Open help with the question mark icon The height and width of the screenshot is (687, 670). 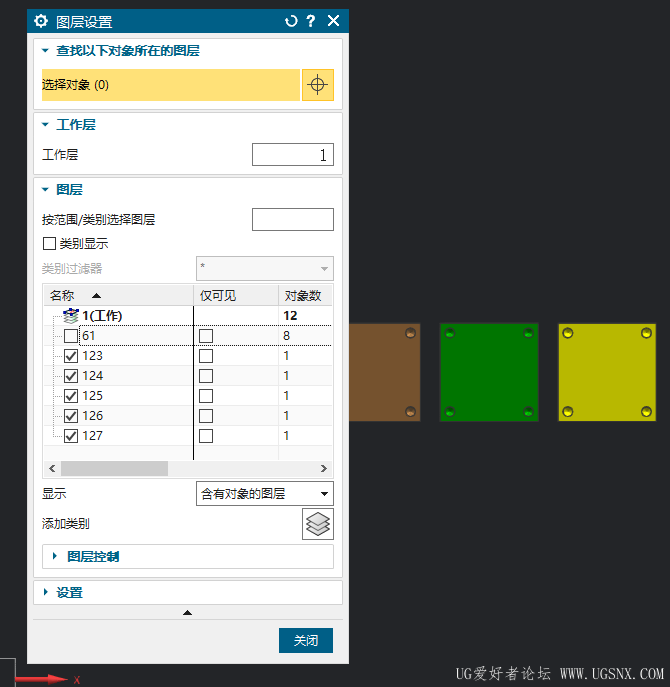(311, 21)
